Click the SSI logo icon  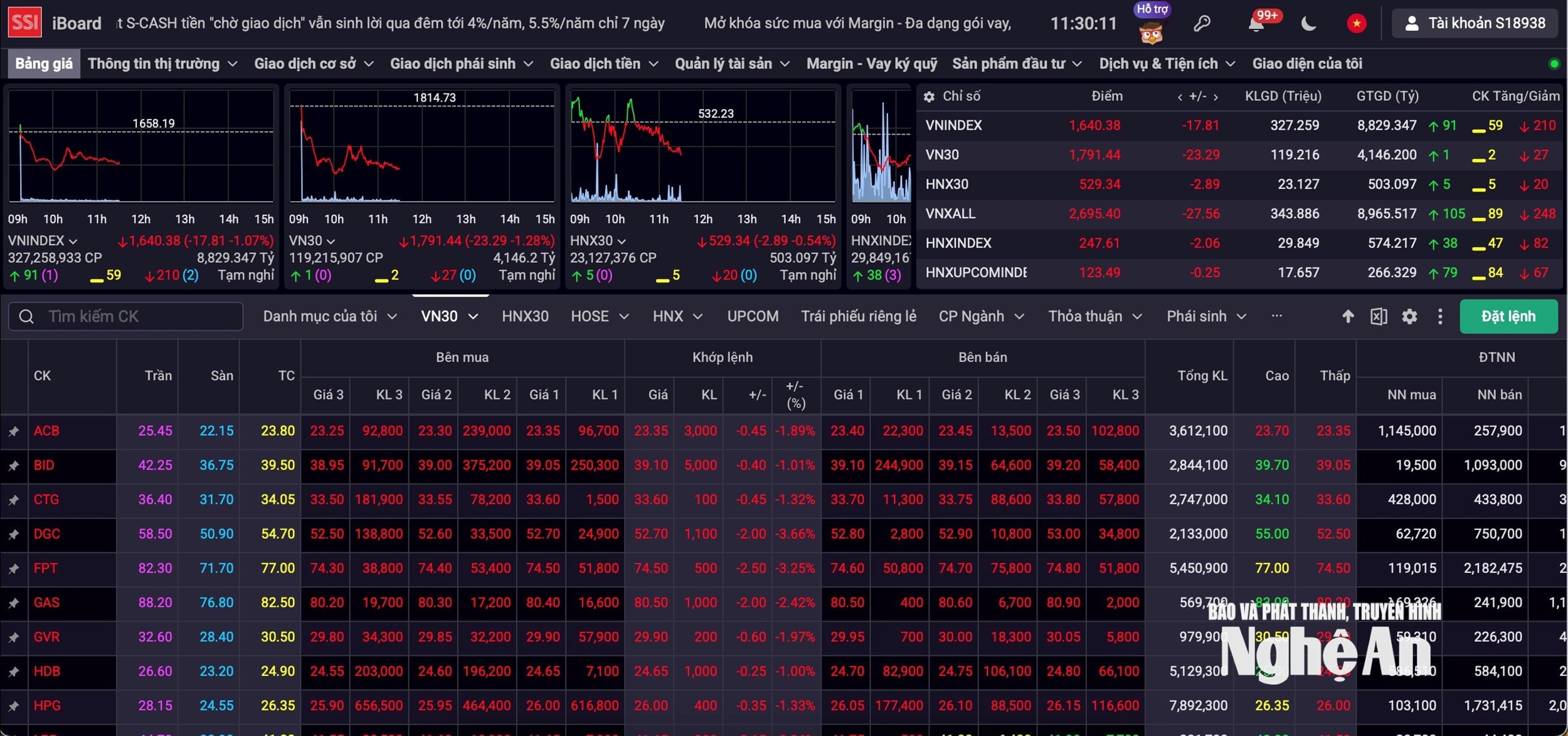tap(25, 23)
